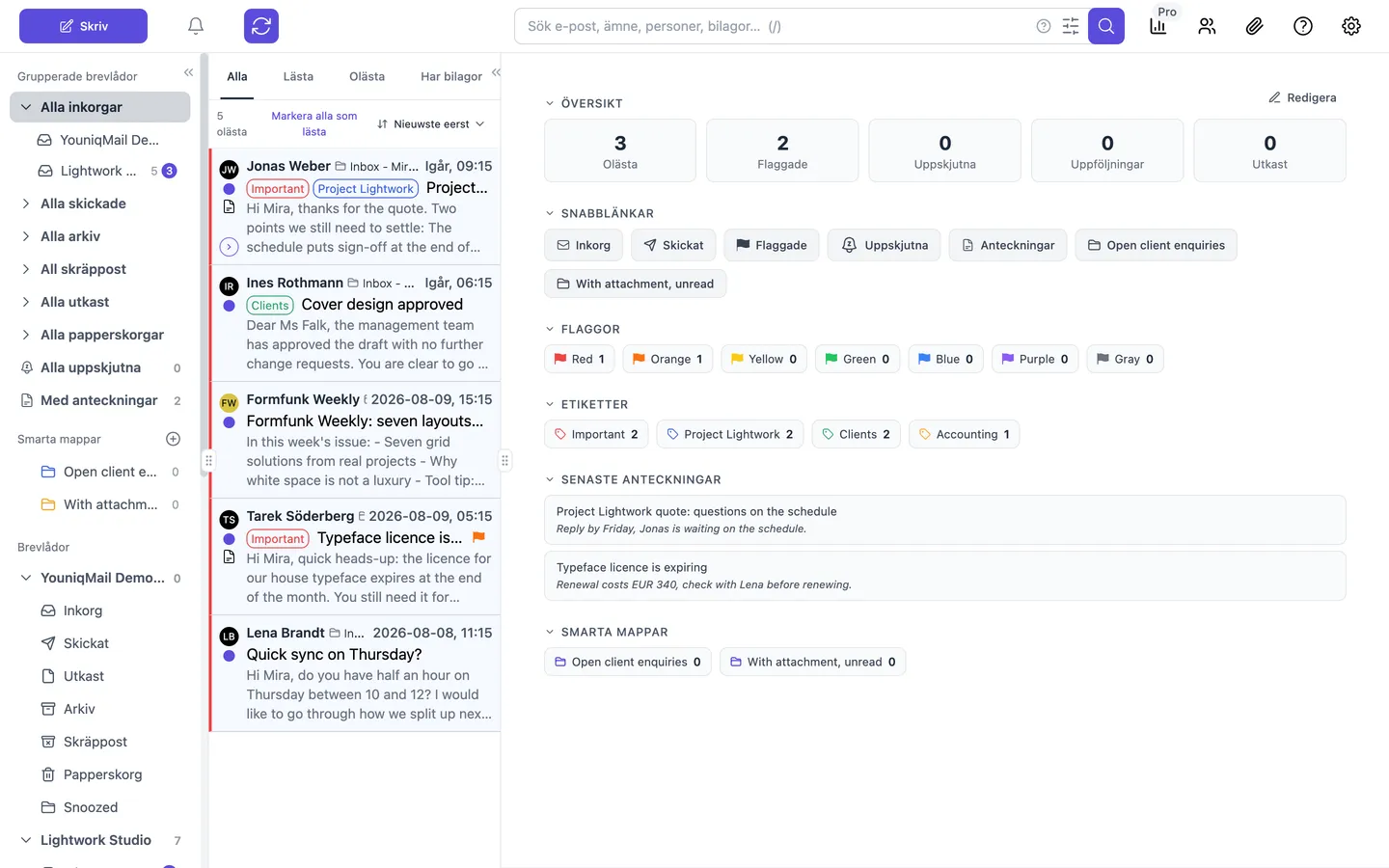The height and width of the screenshot is (868, 1389).
Task: Collapse the FLAGGOR section
Action: pyautogui.click(x=550, y=329)
